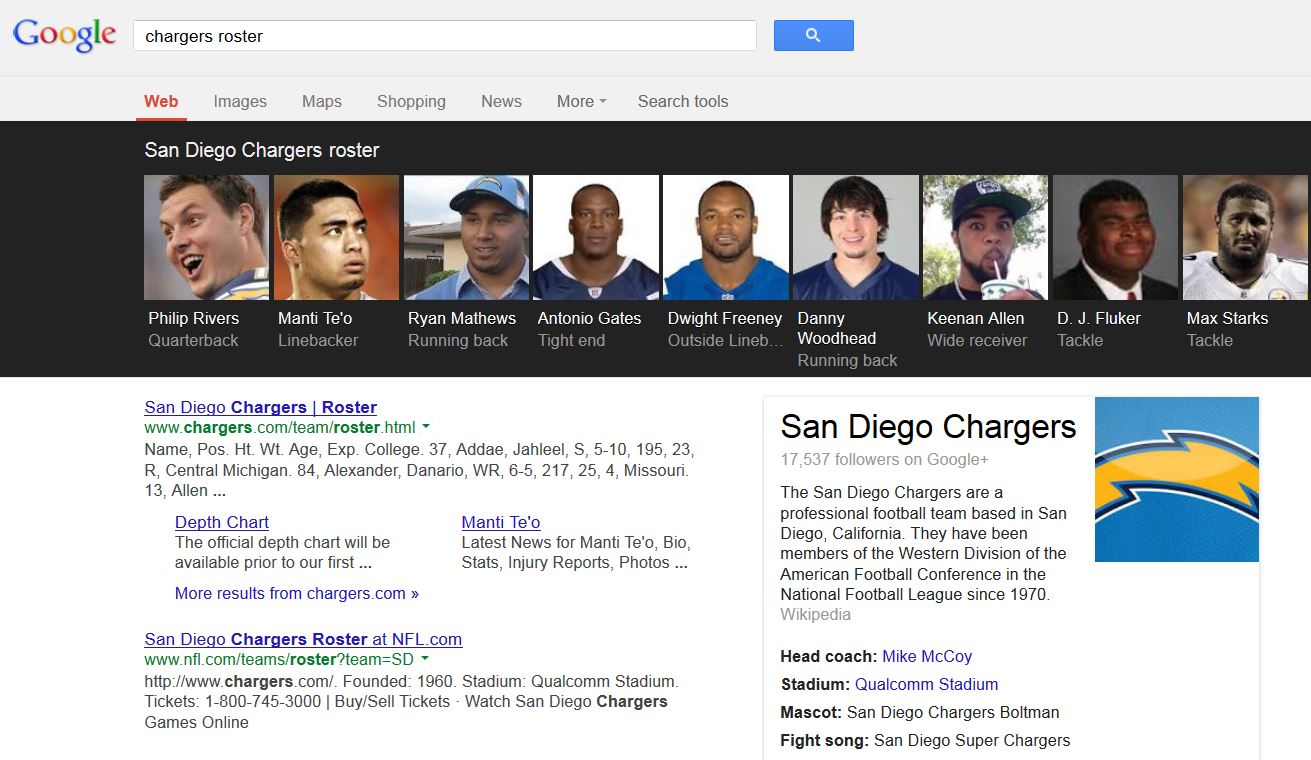Click the San Diego Chargers panel title
The width and height of the screenshot is (1311, 760).
928,427
